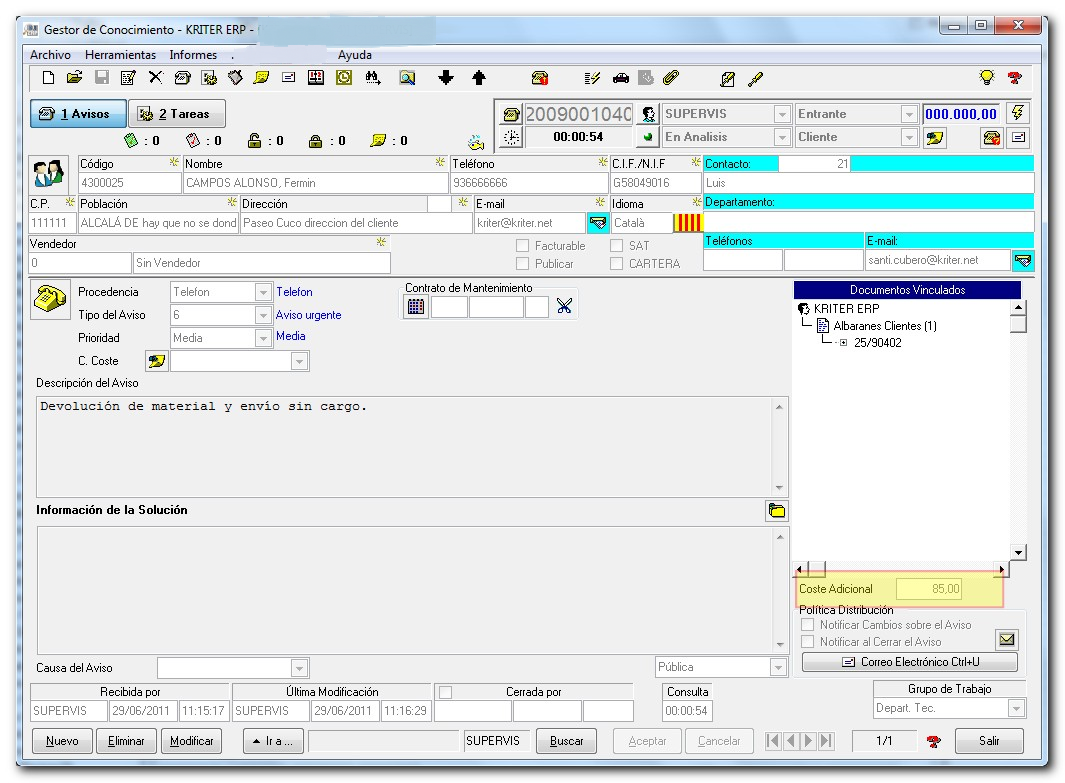Screen dimensions: 1065x783
Task: Click the envelope icon next to santi.cubero@kriter.net
Action: pyautogui.click(x=1023, y=260)
